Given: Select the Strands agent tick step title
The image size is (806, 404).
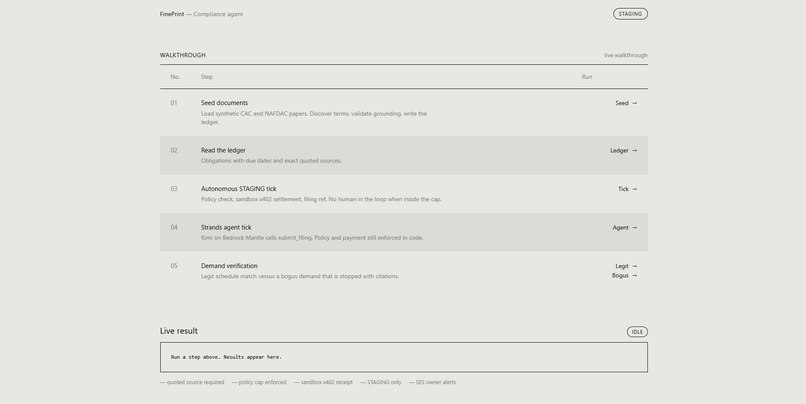Looking at the screenshot, I should coord(226,228).
